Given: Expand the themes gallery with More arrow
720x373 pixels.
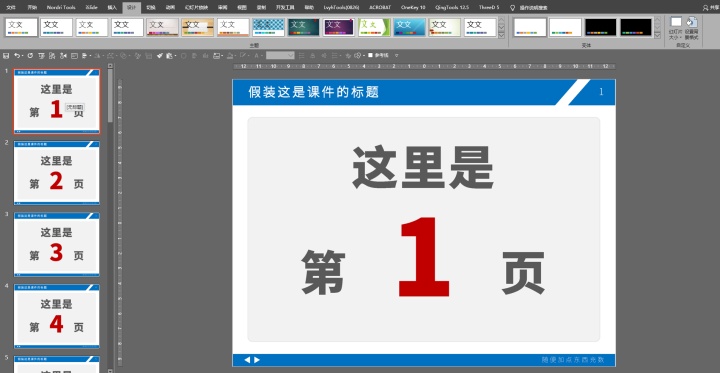Looking at the screenshot, I should point(501,34).
